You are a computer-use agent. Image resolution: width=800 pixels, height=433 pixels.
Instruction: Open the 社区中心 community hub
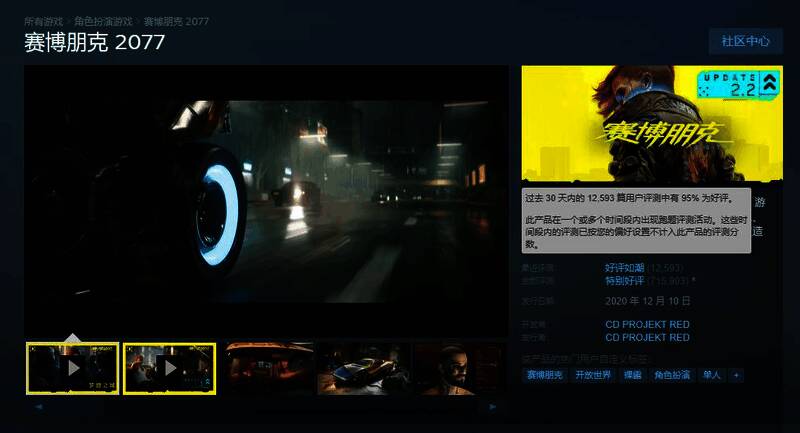pyautogui.click(x=745, y=41)
